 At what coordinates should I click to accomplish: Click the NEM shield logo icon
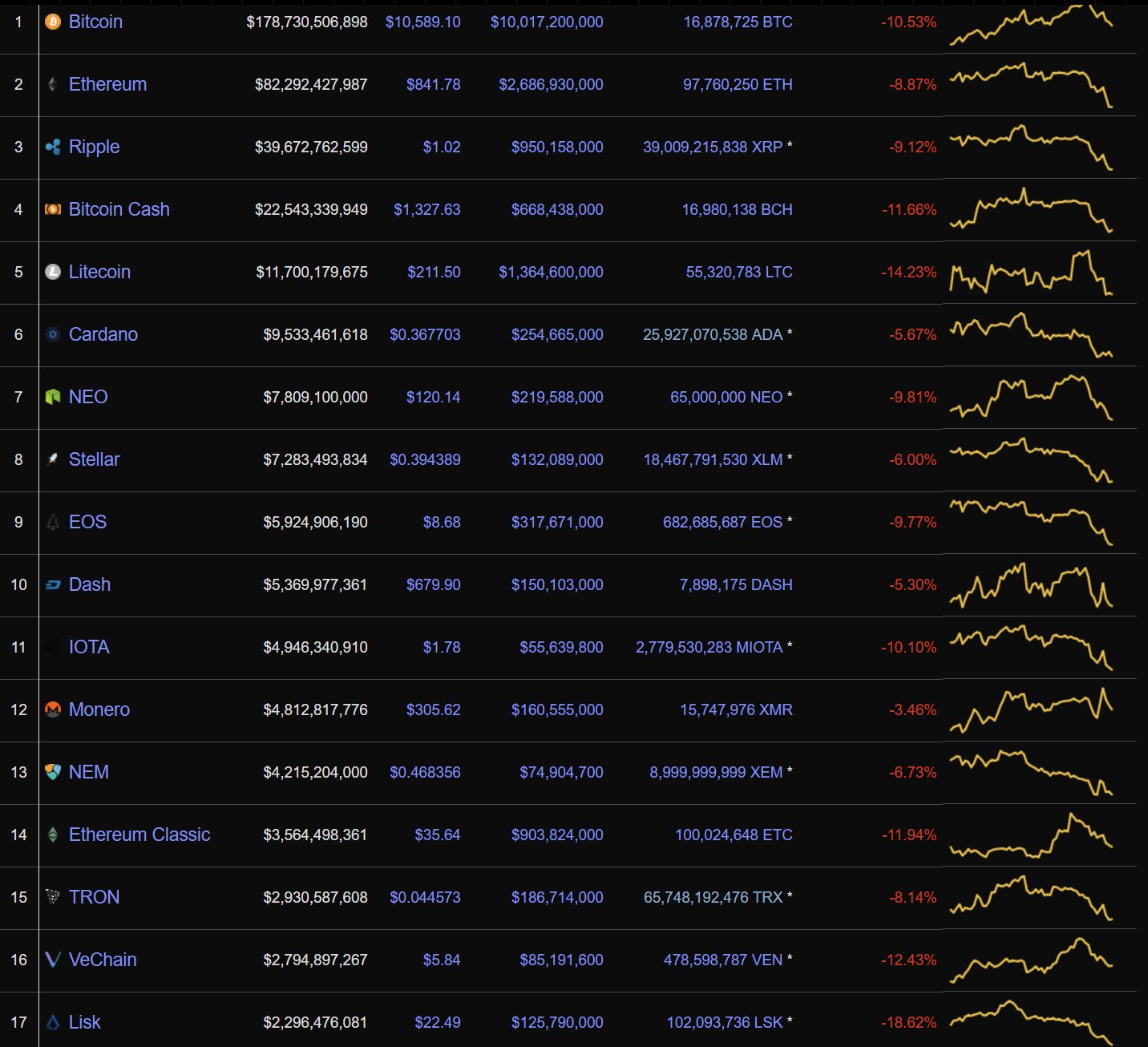[x=53, y=772]
